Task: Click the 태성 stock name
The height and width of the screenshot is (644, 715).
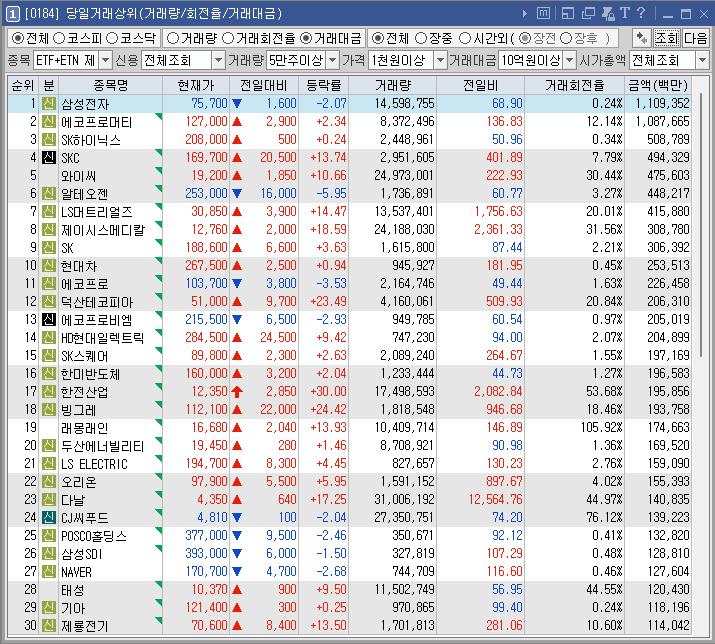Action: [73, 590]
